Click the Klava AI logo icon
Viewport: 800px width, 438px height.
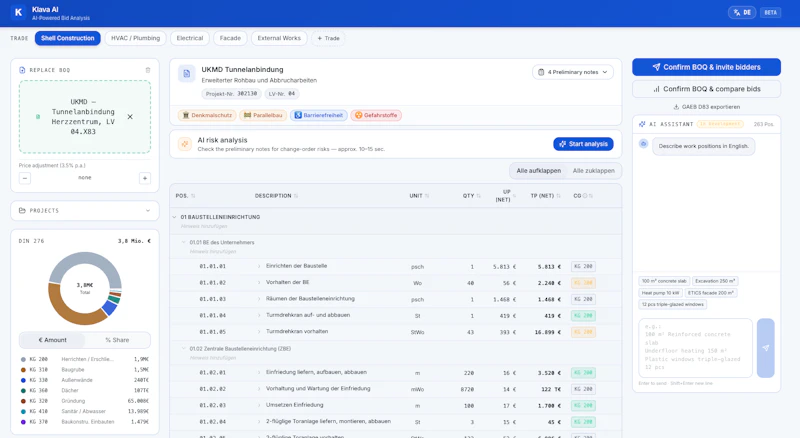(18, 13)
